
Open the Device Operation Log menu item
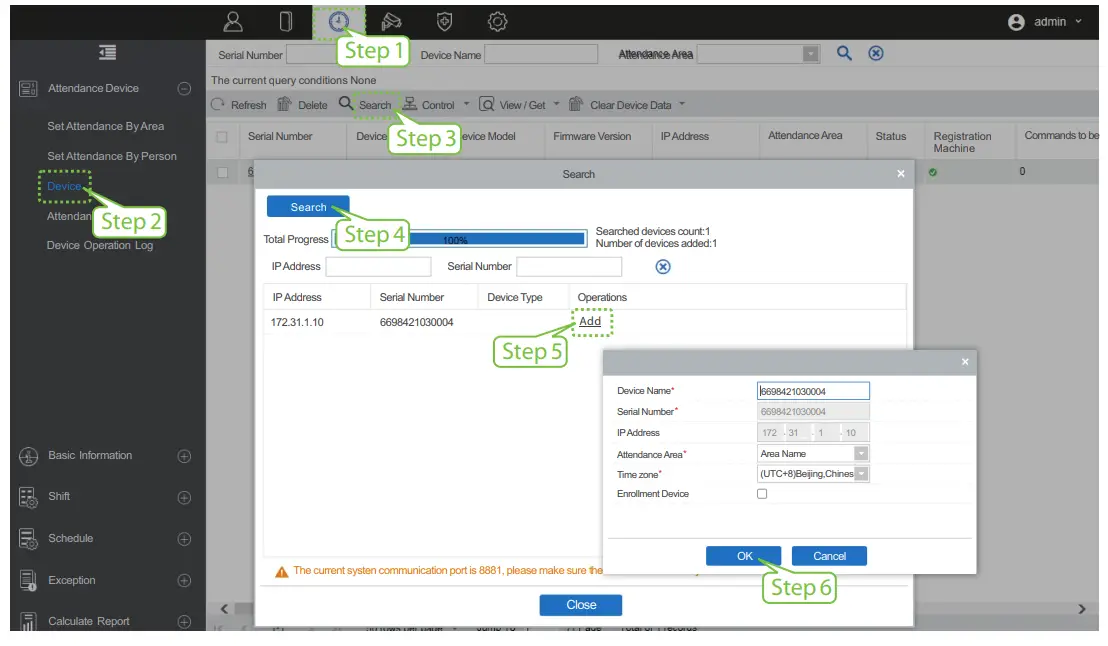pos(100,245)
